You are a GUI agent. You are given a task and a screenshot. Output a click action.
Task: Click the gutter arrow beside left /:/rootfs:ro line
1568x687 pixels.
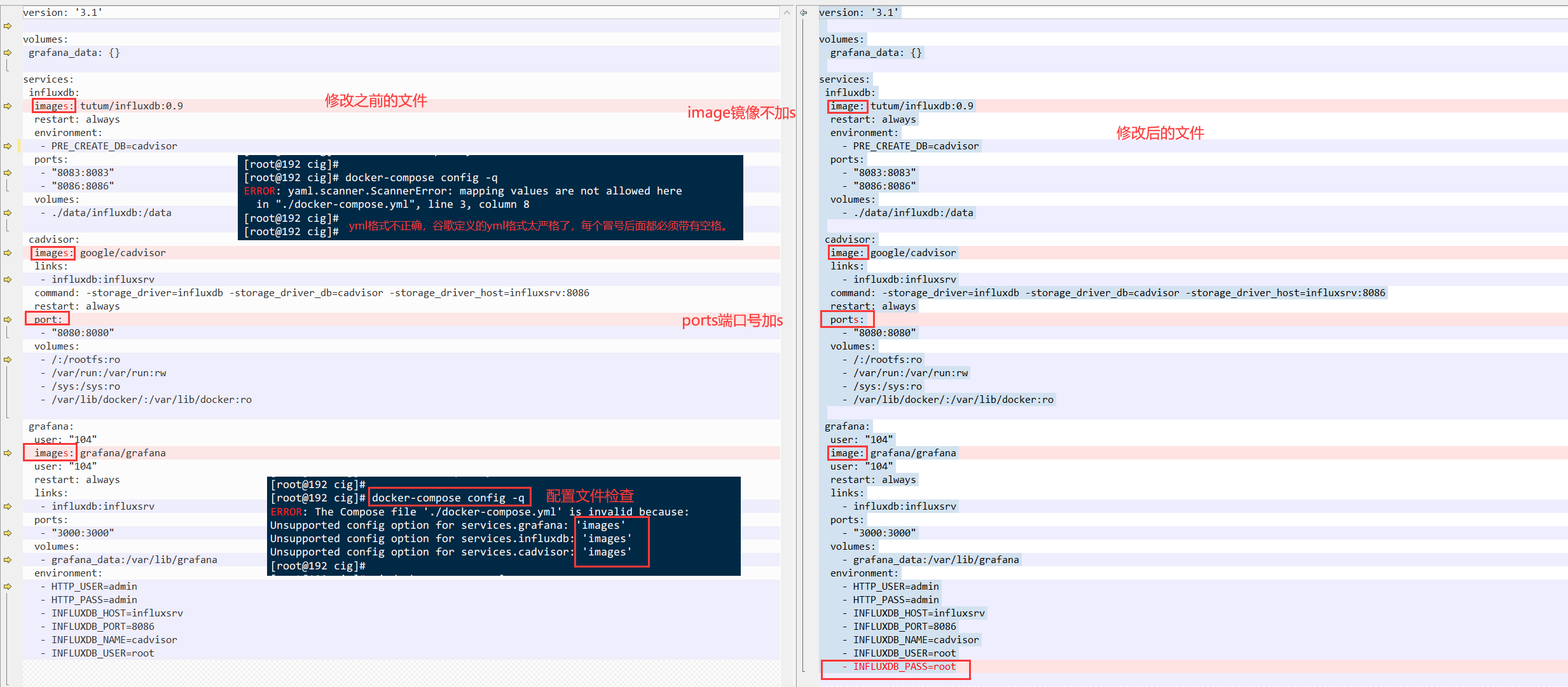[8, 360]
